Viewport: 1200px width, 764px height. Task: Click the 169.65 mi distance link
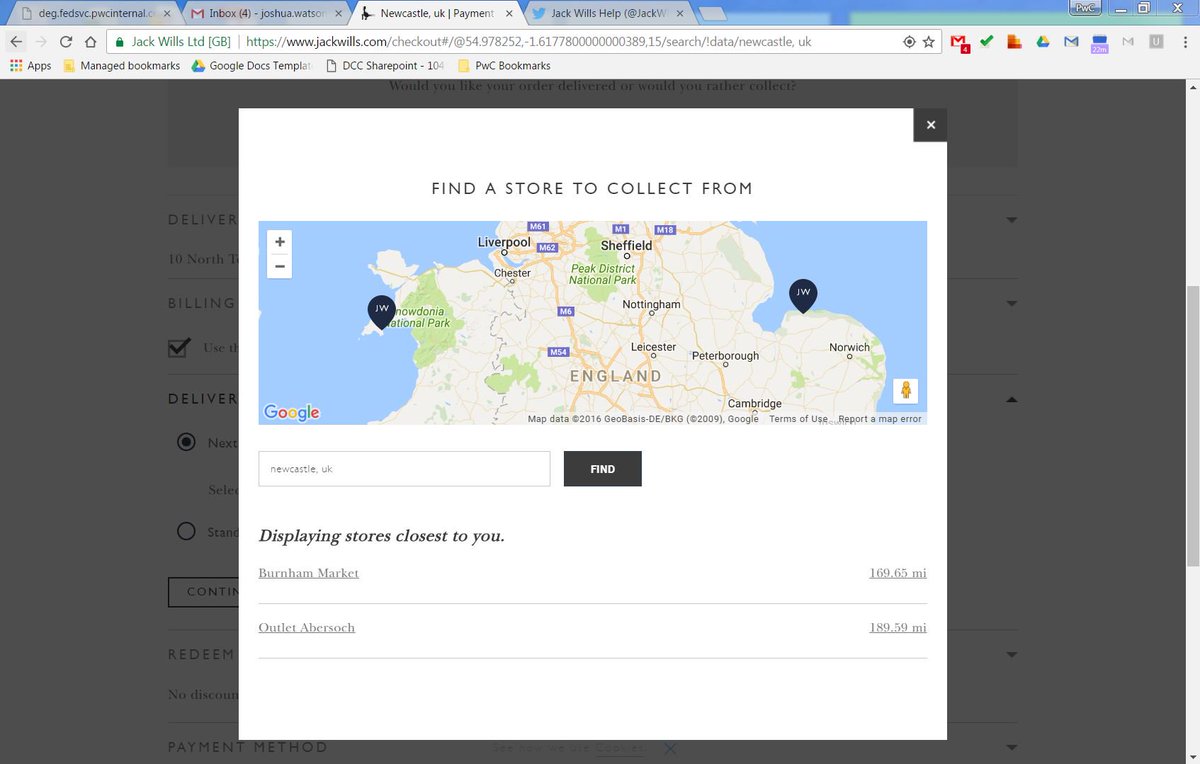click(x=898, y=573)
